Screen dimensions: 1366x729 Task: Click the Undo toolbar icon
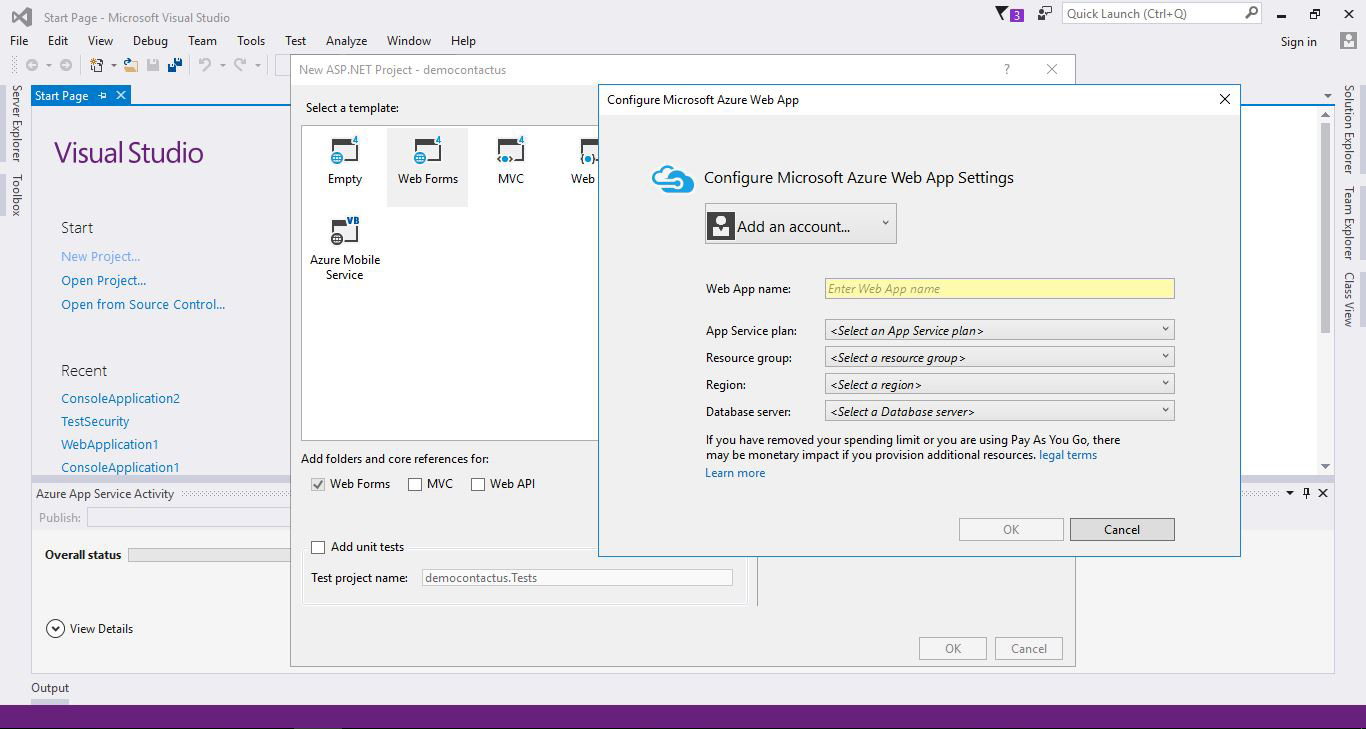(205, 65)
